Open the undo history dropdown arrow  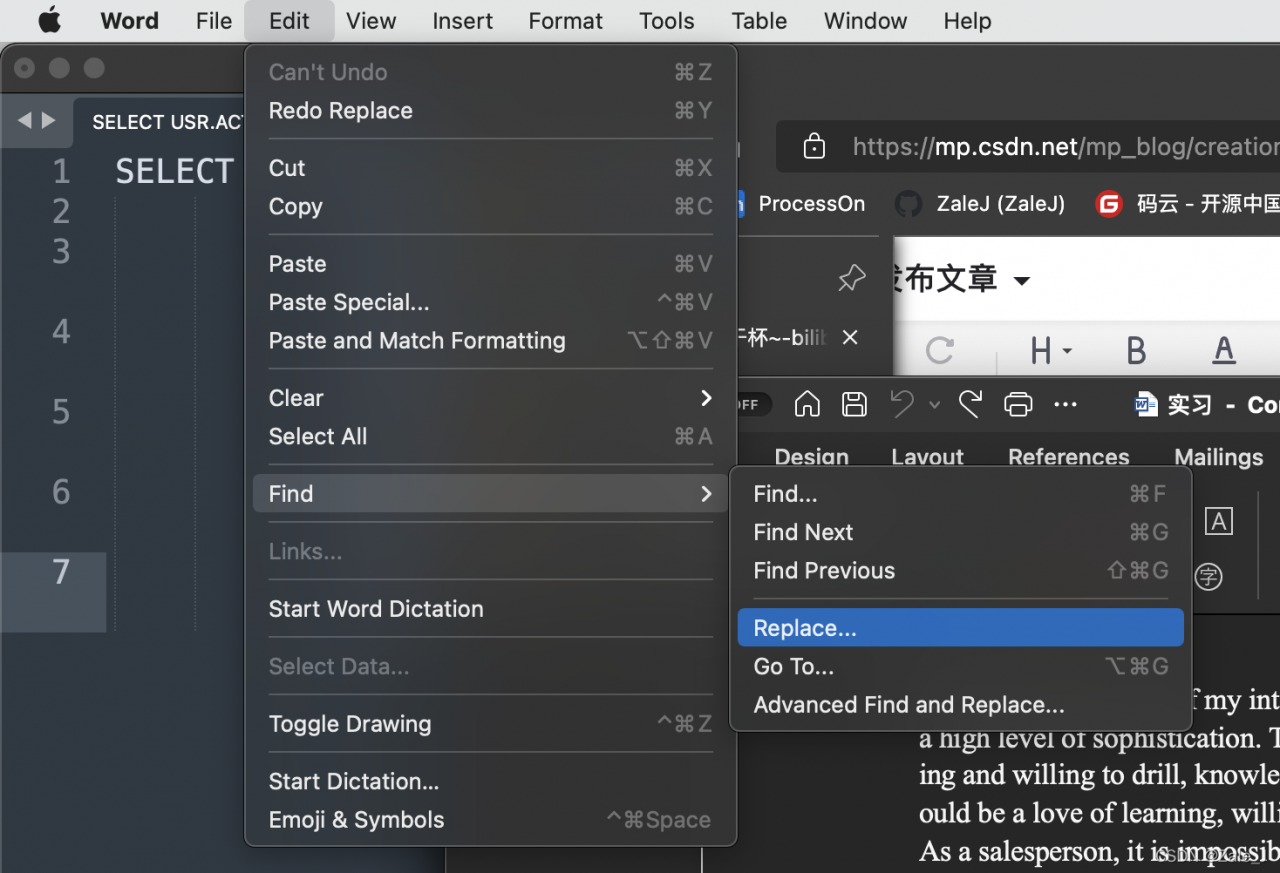click(934, 405)
